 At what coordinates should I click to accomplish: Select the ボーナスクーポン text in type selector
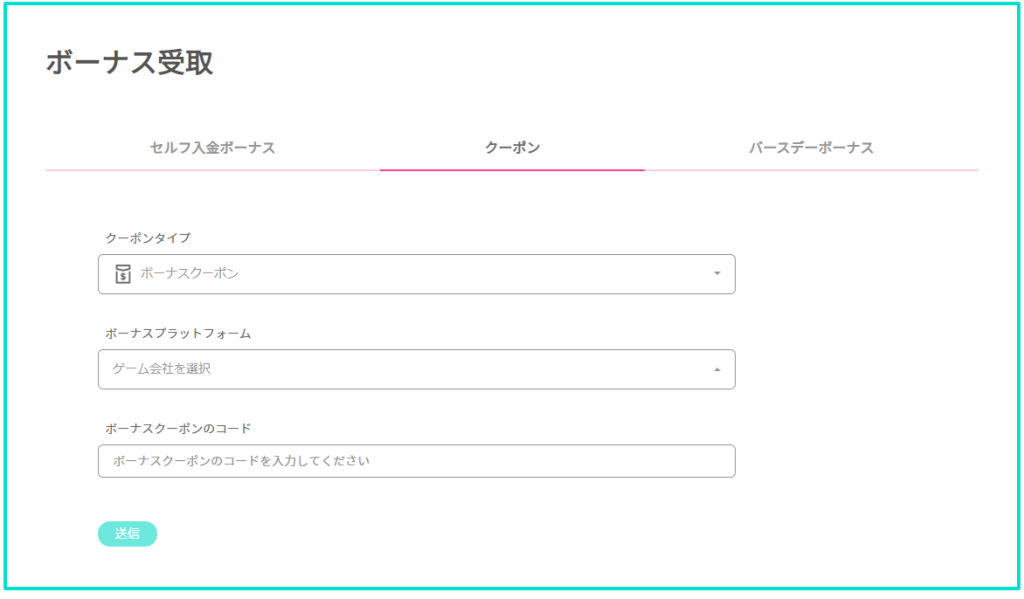point(189,274)
